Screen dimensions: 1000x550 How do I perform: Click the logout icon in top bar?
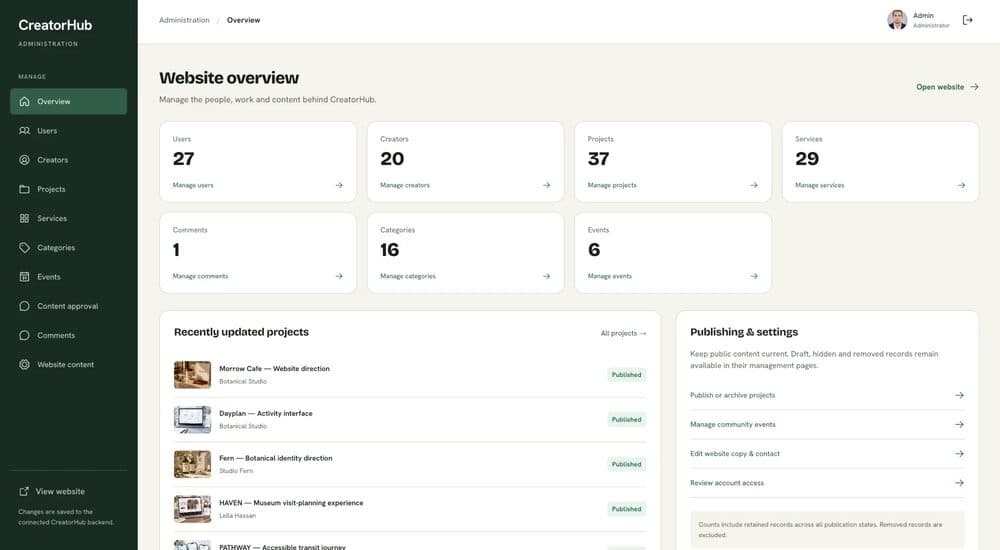(x=967, y=20)
